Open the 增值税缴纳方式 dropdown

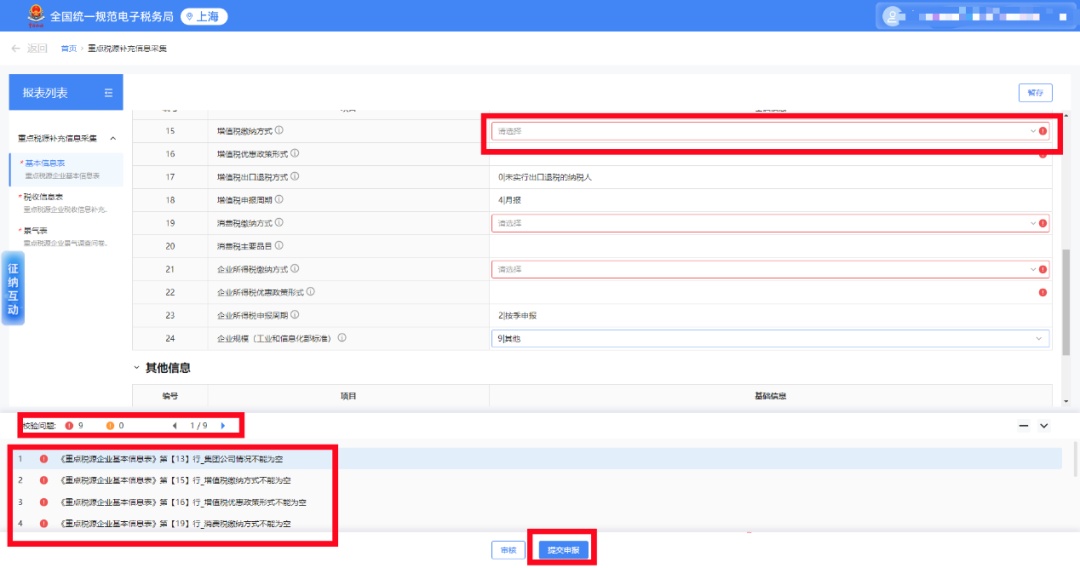click(x=765, y=131)
